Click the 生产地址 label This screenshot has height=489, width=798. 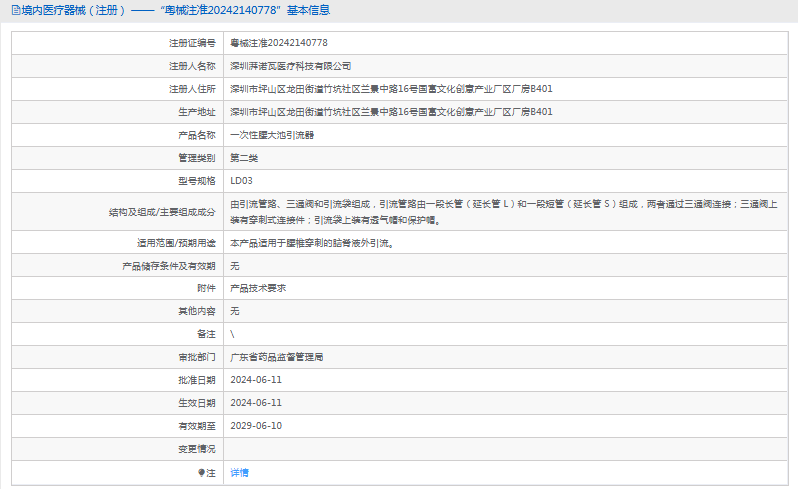tap(197, 112)
